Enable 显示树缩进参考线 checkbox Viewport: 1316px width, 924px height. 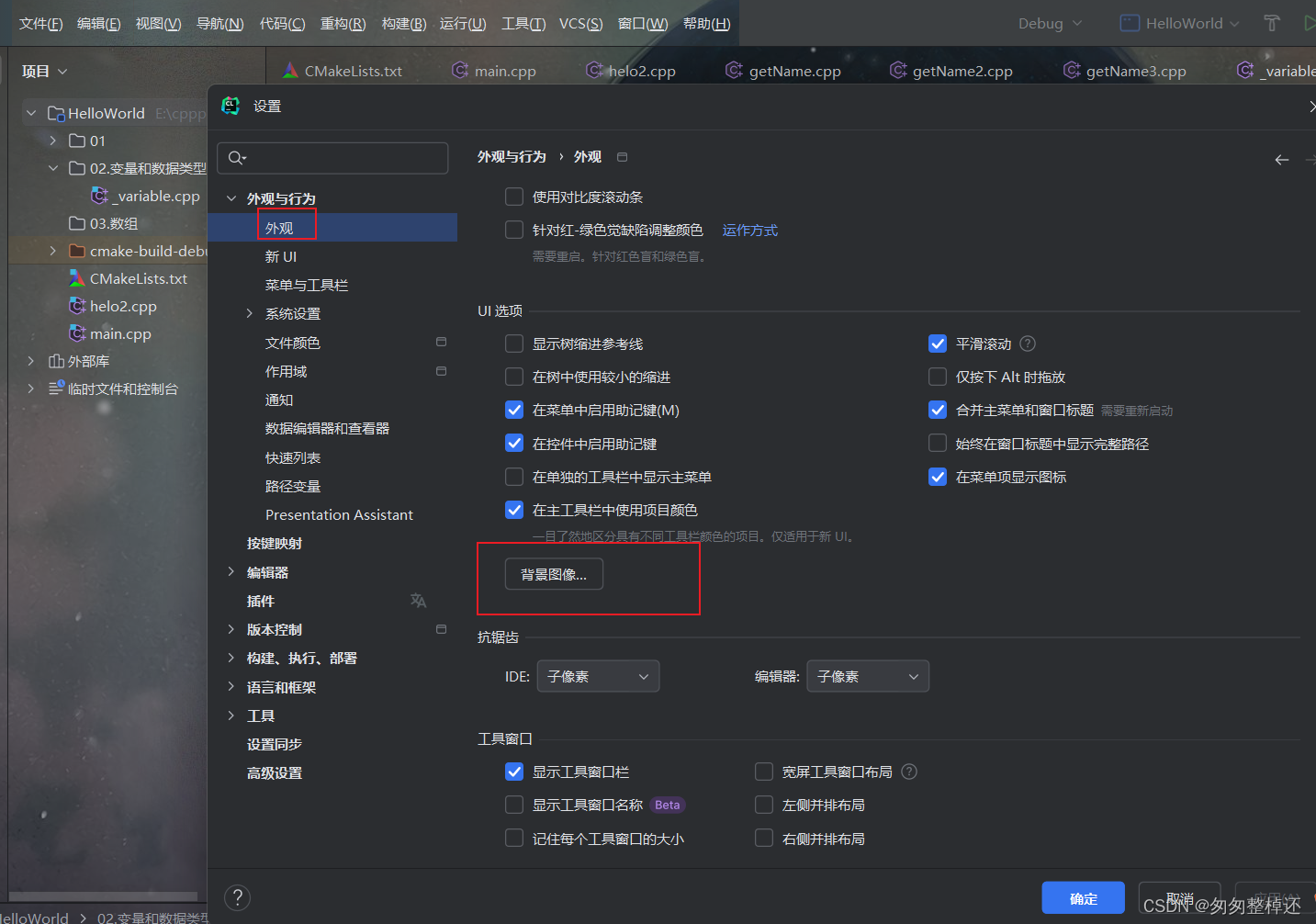point(514,344)
